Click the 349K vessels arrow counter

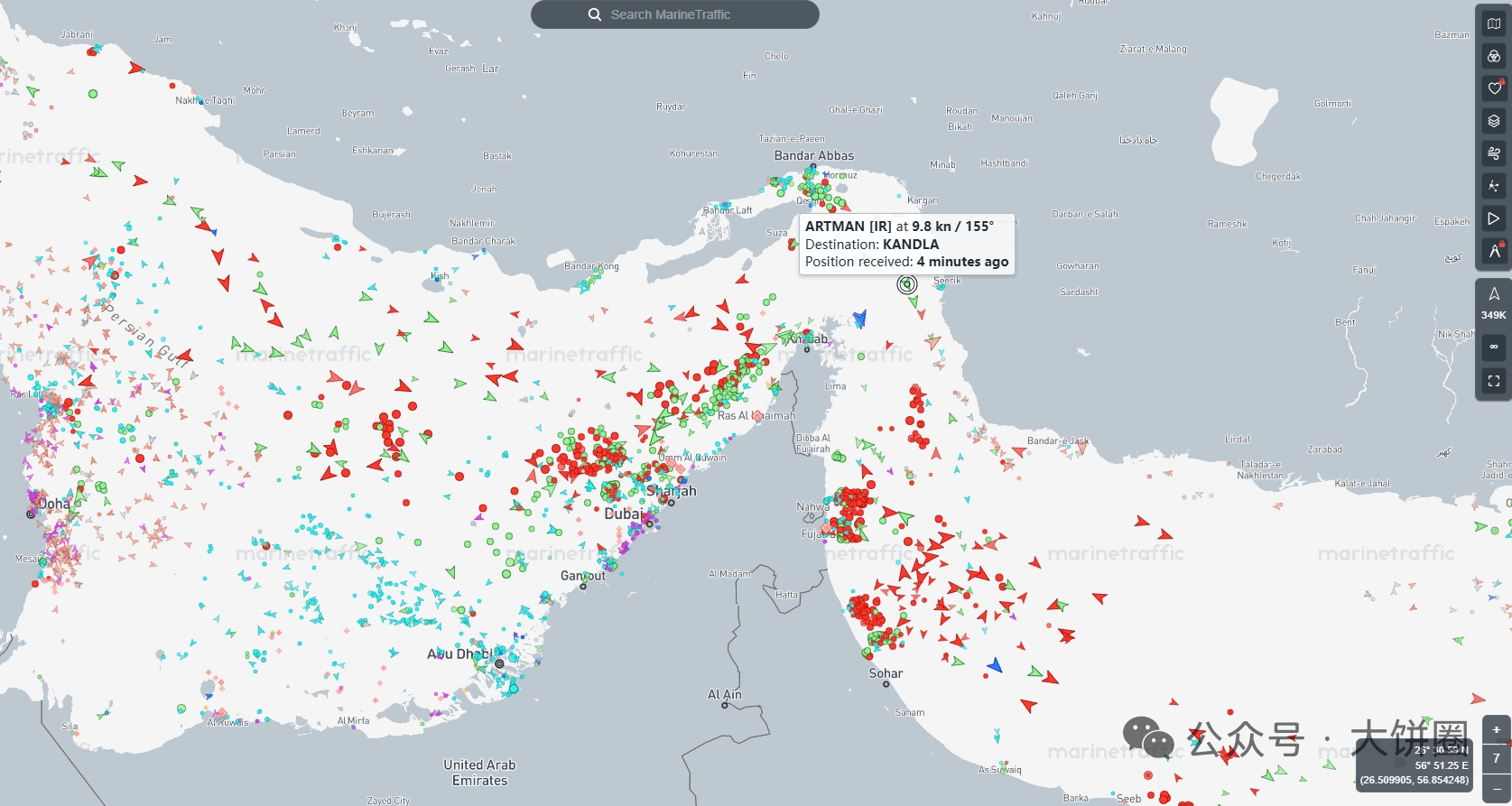click(1494, 303)
